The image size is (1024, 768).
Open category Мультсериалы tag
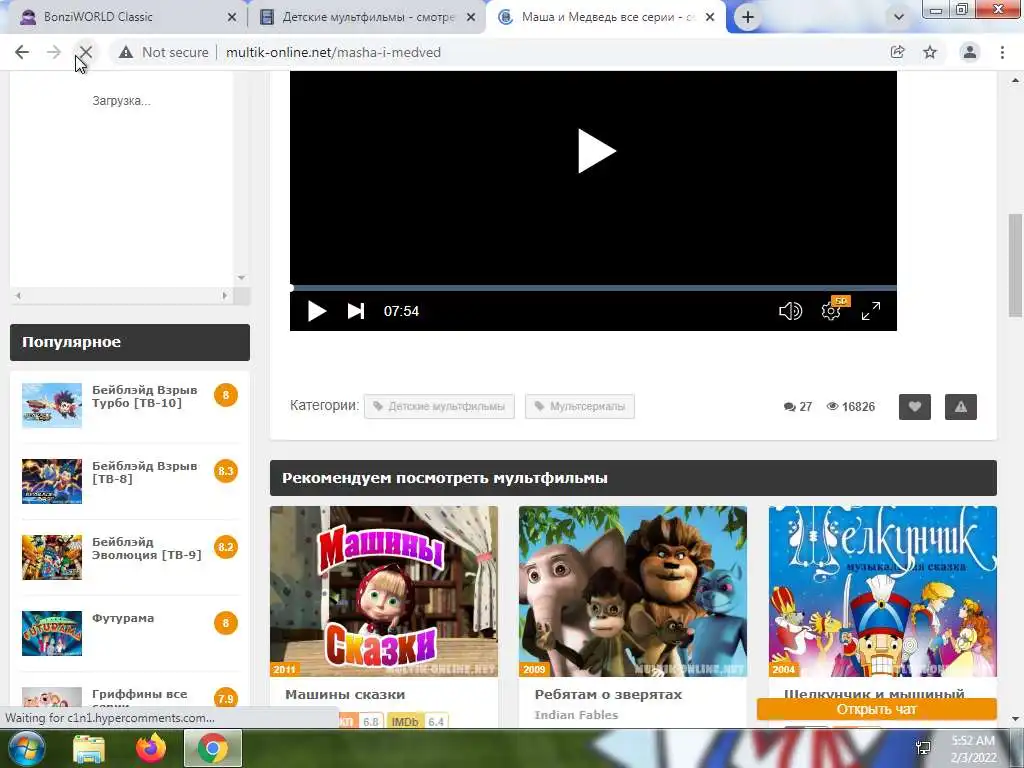[580, 406]
